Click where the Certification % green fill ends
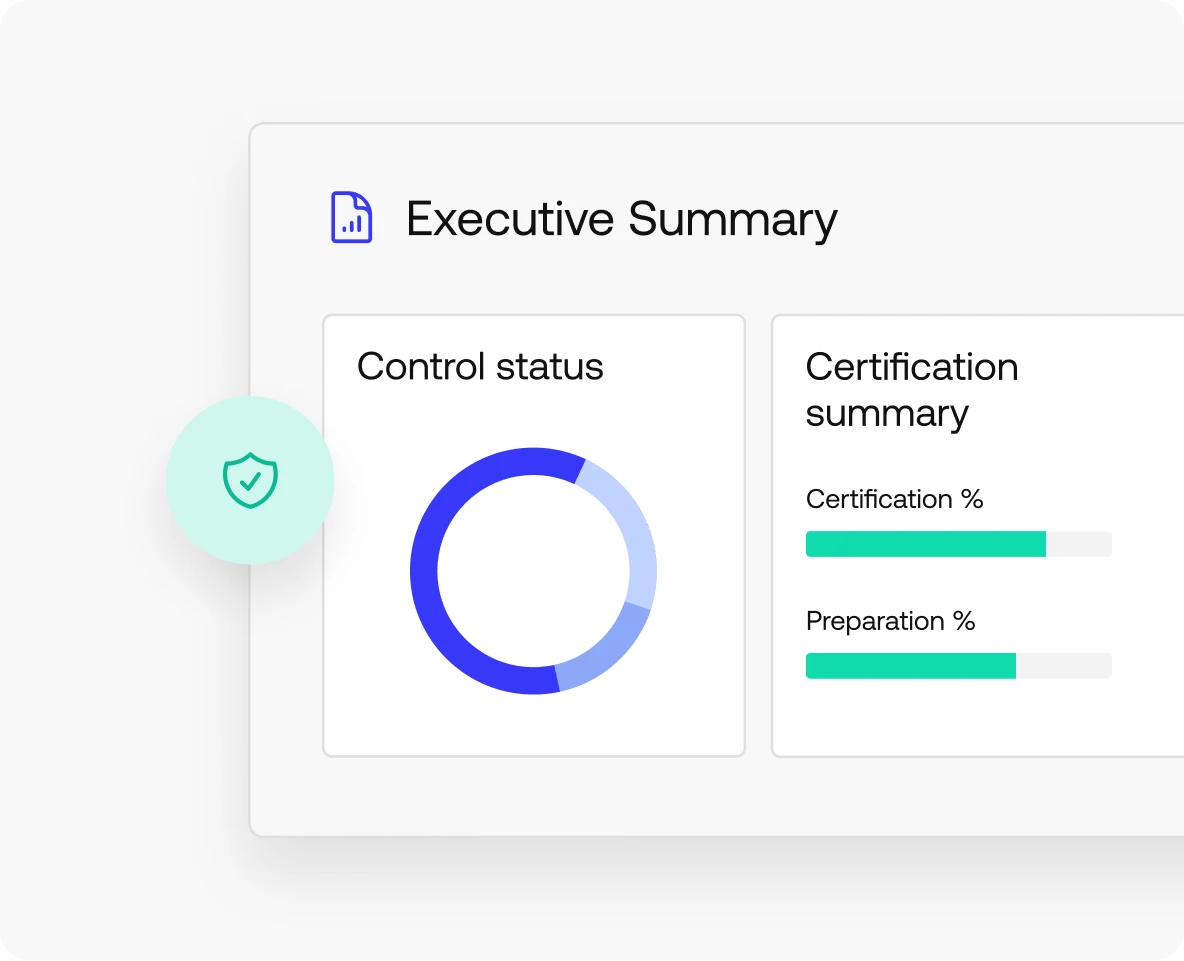Screen dimensions: 1184x961 point(1045,544)
